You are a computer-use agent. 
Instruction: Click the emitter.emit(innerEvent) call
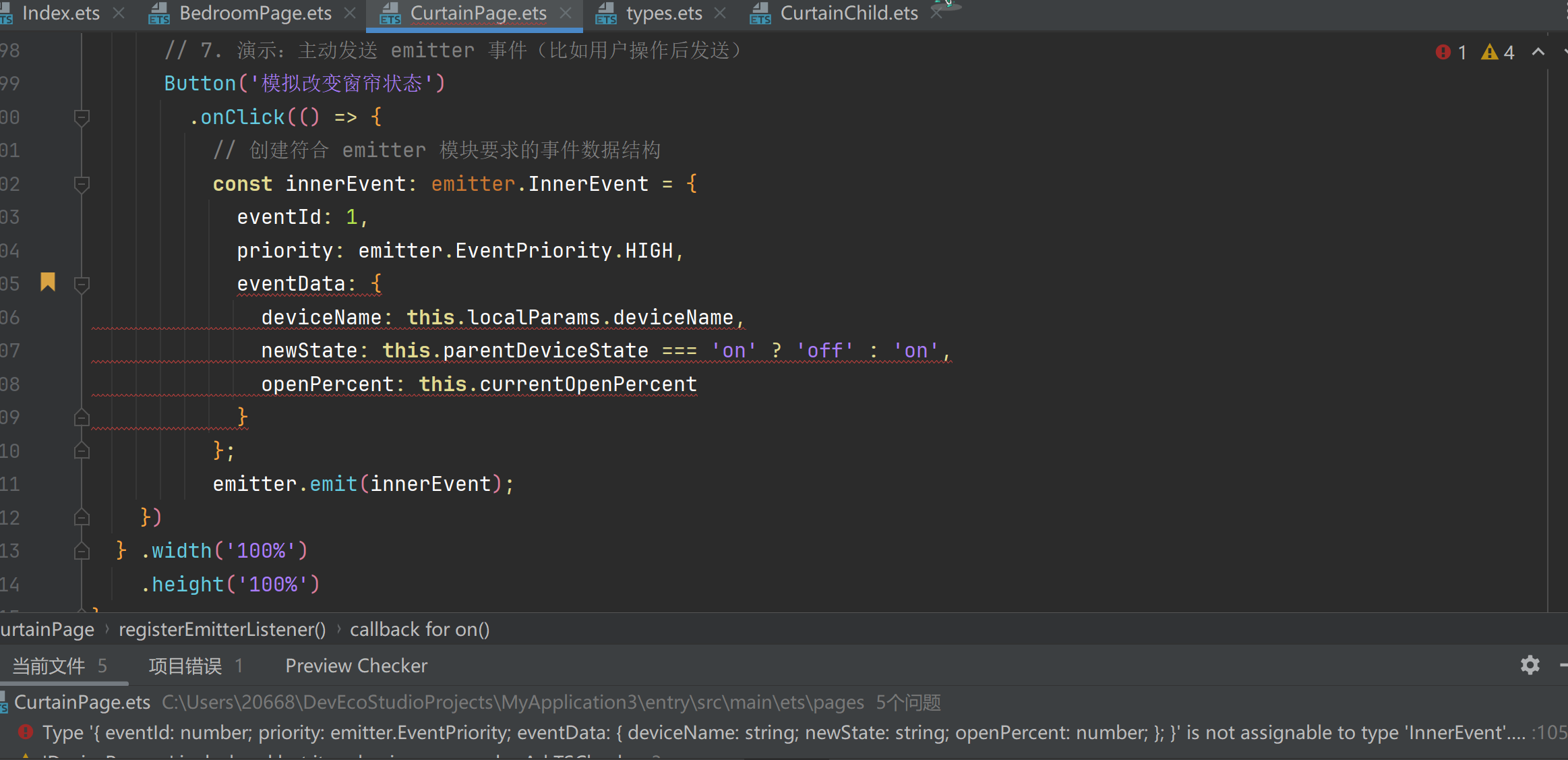pyautogui.click(x=363, y=484)
